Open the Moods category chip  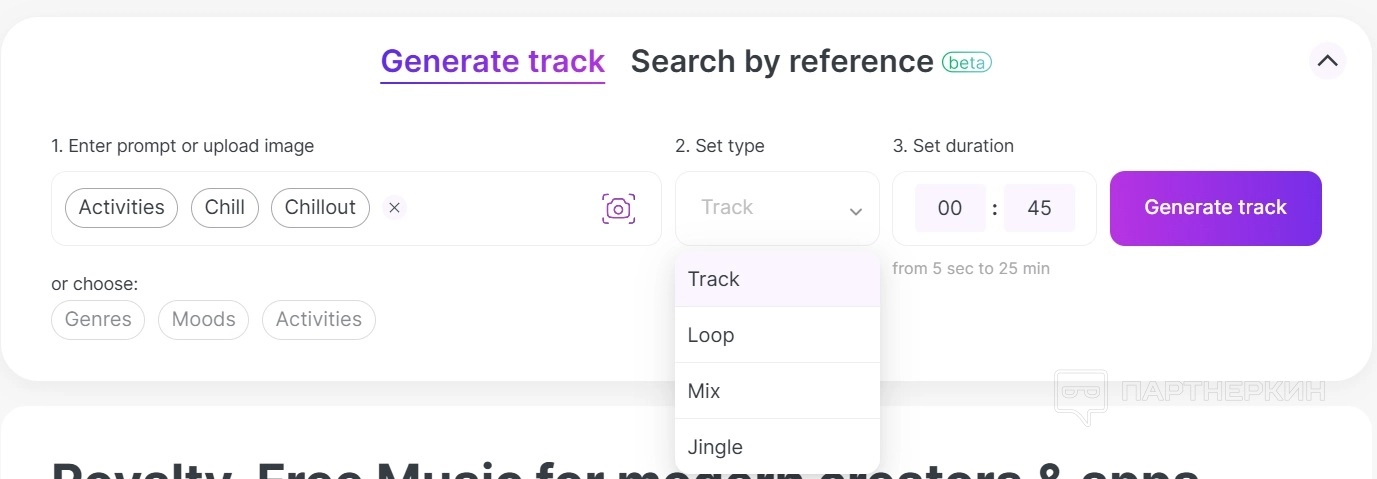(x=203, y=320)
